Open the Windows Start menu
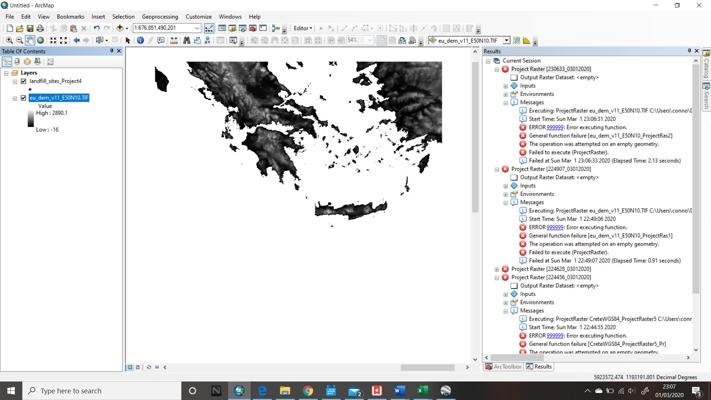Image resolution: width=711 pixels, height=400 pixels. 11,390
